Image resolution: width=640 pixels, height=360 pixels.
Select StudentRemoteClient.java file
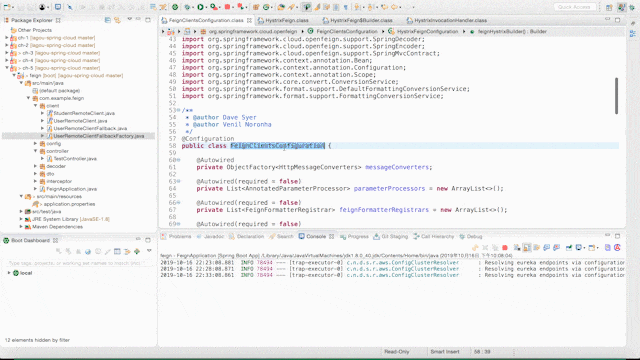click(x=84, y=113)
